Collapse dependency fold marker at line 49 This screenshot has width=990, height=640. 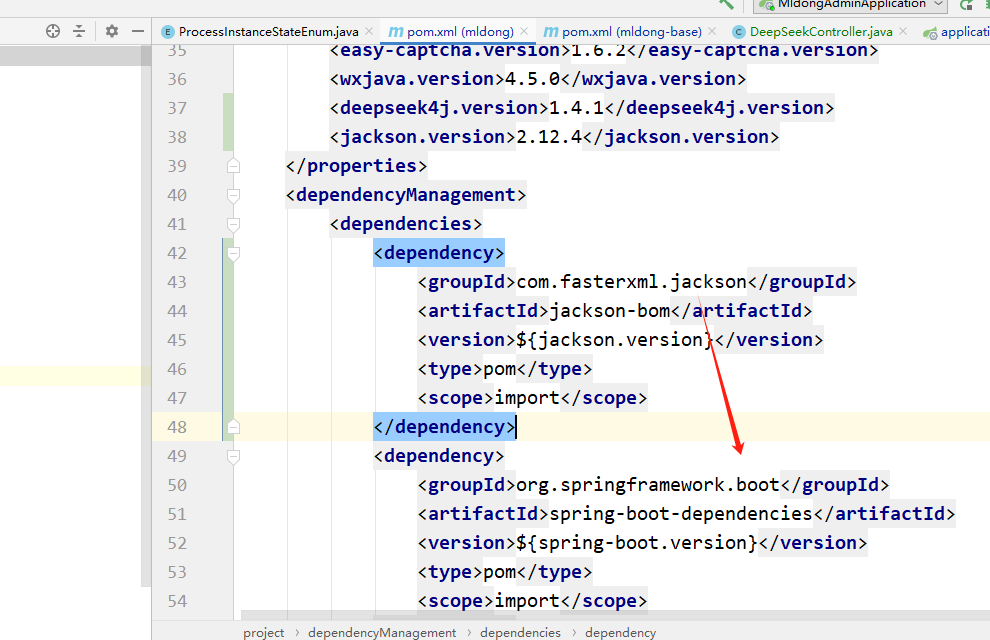coord(233,456)
